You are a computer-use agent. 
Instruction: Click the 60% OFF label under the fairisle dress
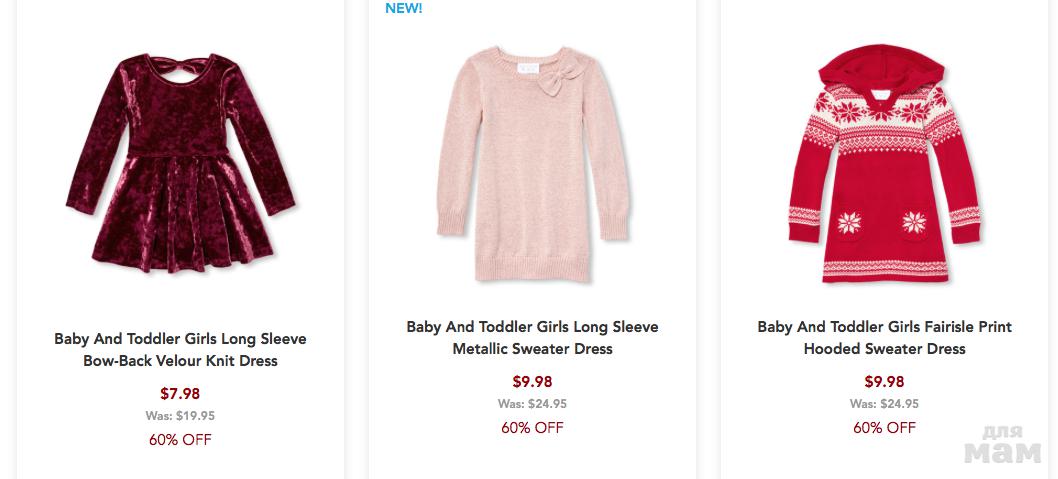coord(884,428)
